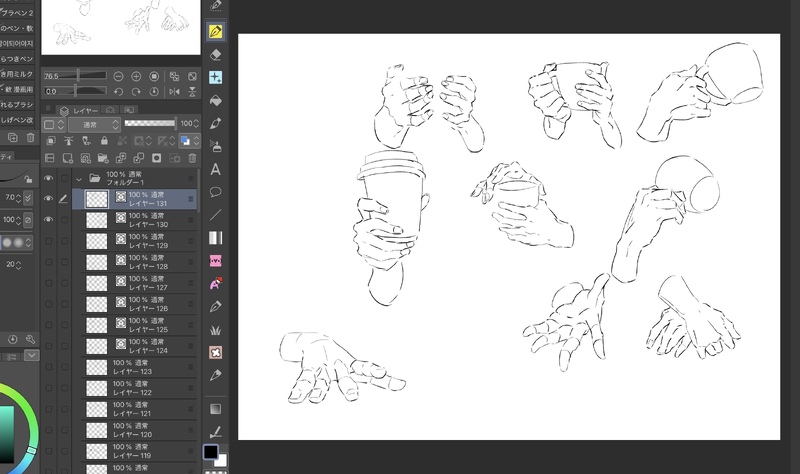The image size is (800, 474).
Task: Set as reference layer lighthouse icon
Action: [x=68, y=141]
